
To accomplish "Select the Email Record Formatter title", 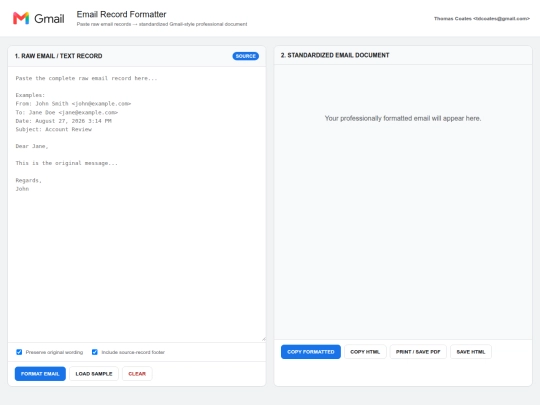I will coord(121,14).
